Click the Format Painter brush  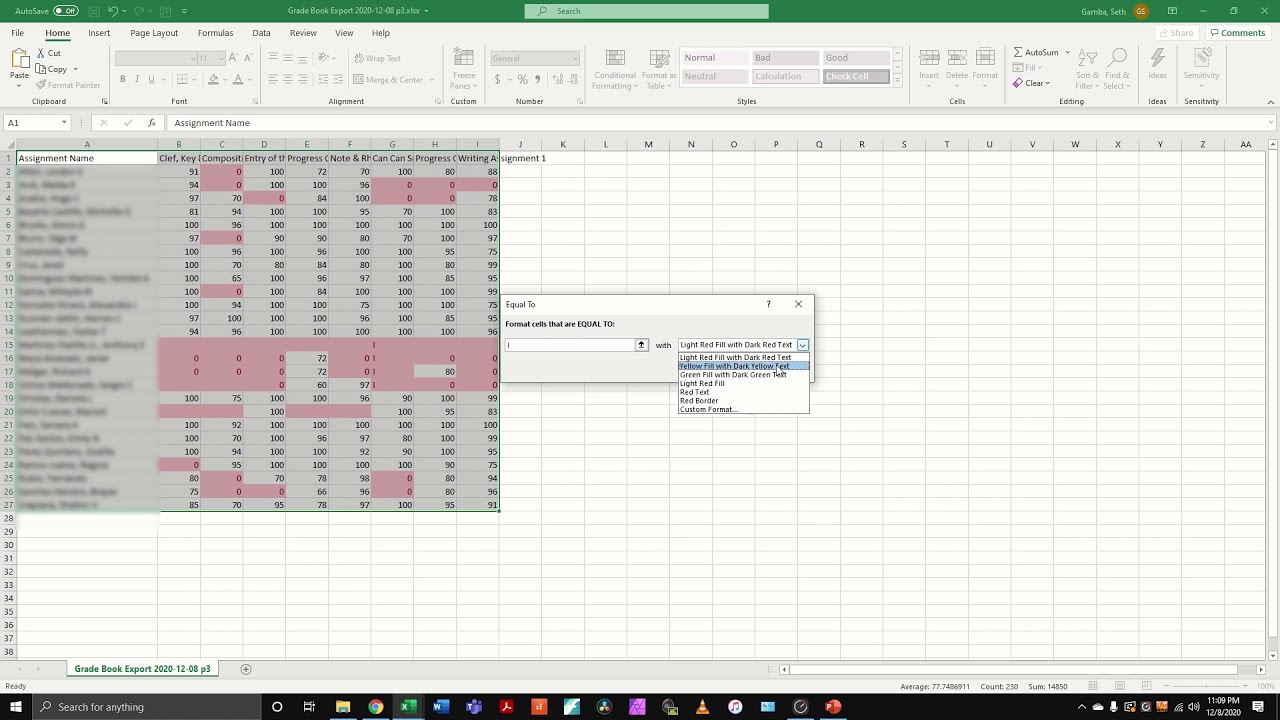[x=41, y=85]
